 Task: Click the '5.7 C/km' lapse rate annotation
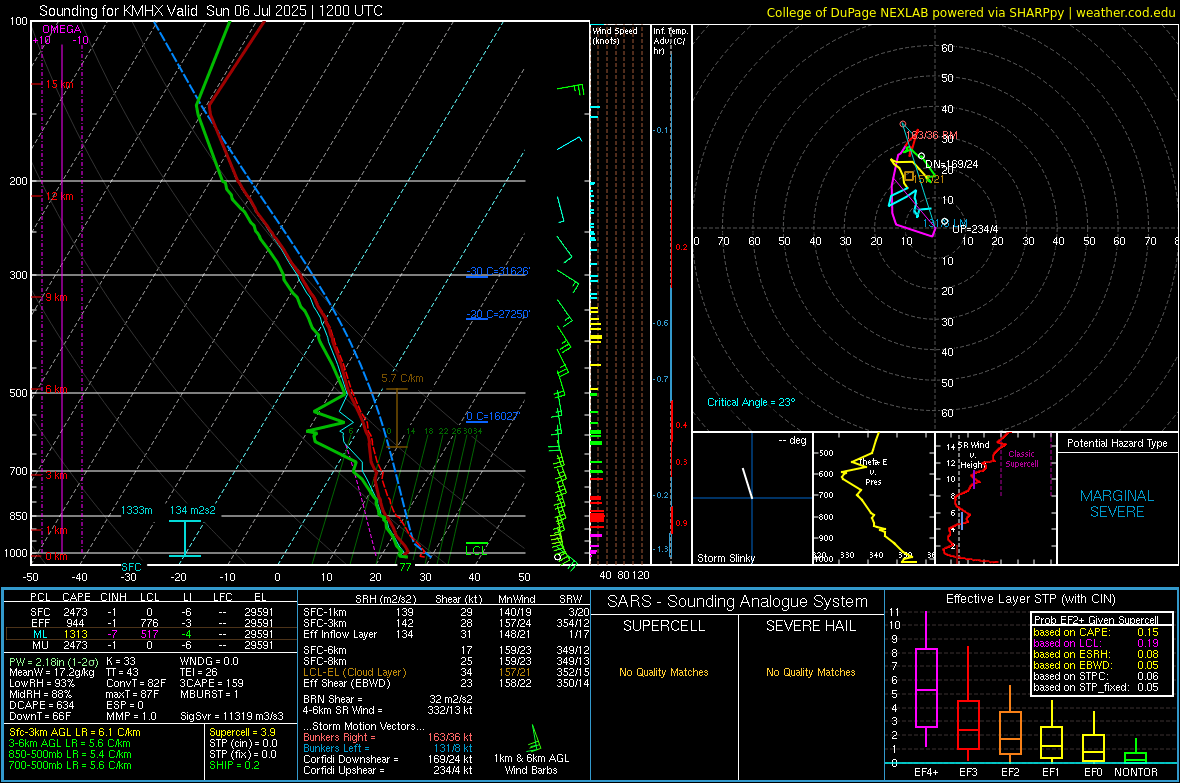402,378
